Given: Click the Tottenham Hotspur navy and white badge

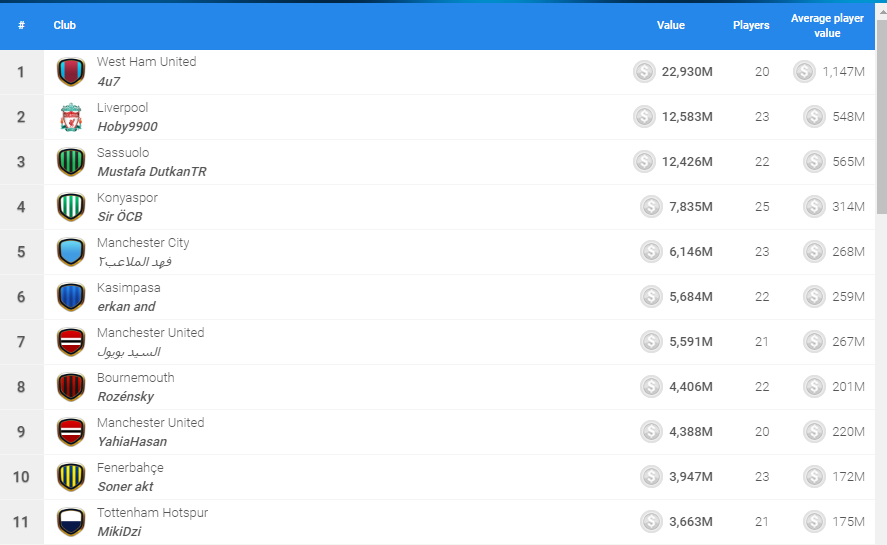Looking at the screenshot, I should [71, 522].
